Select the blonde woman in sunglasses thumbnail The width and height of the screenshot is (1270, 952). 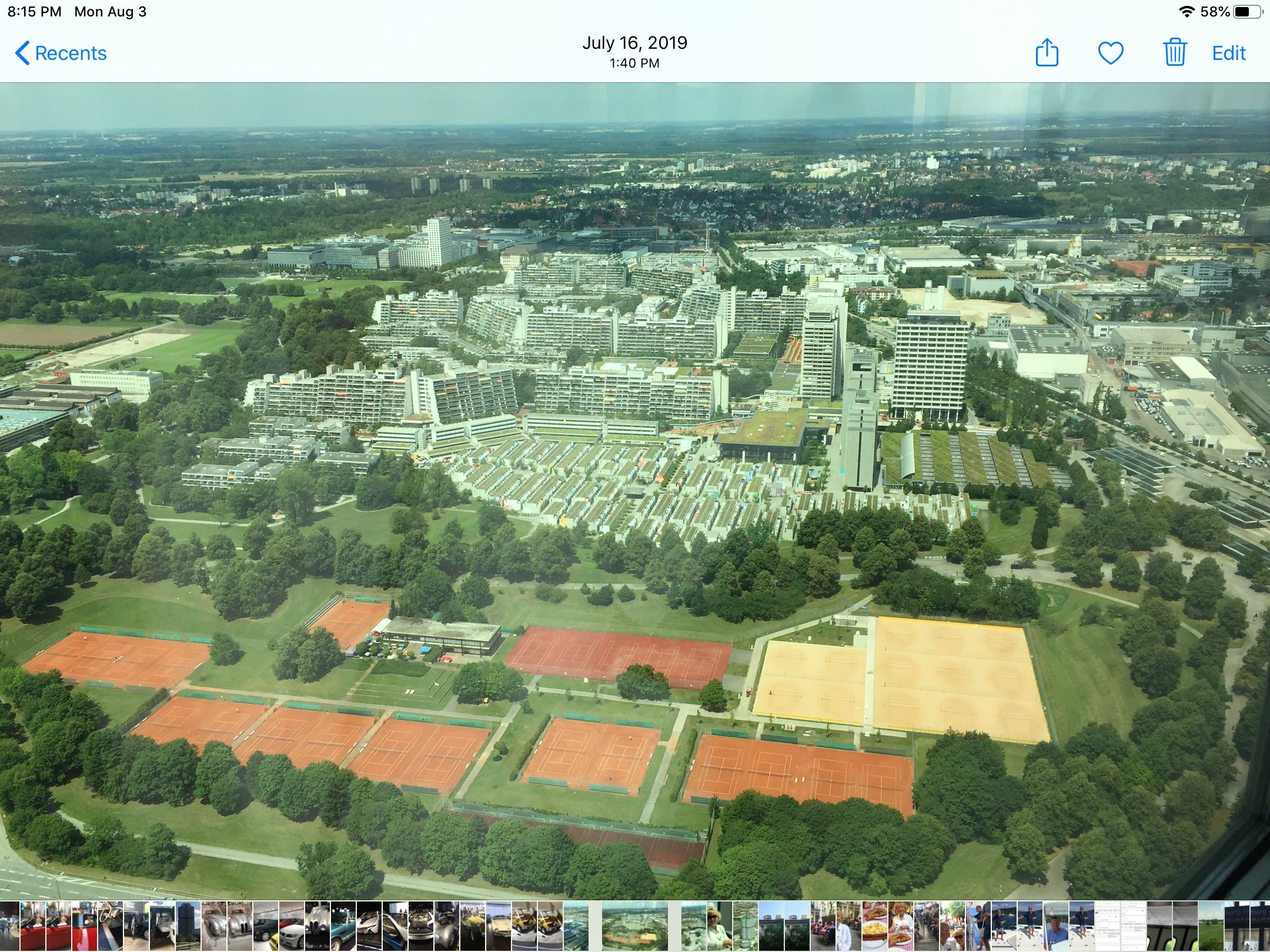pyautogui.click(x=720, y=926)
